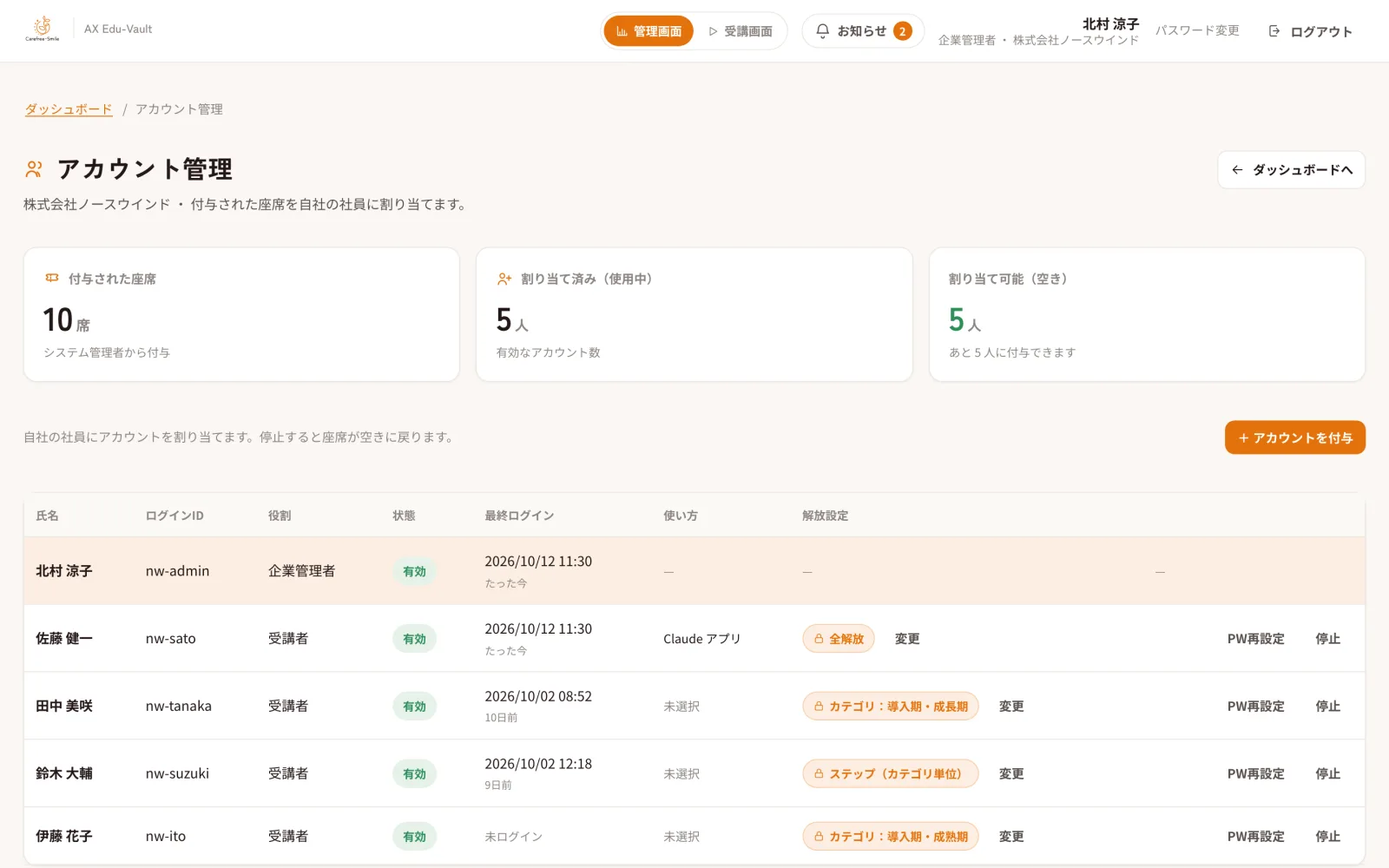1389x868 pixels.
Task: Click 変更 for 佐藤 健一
Action: tap(907, 639)
